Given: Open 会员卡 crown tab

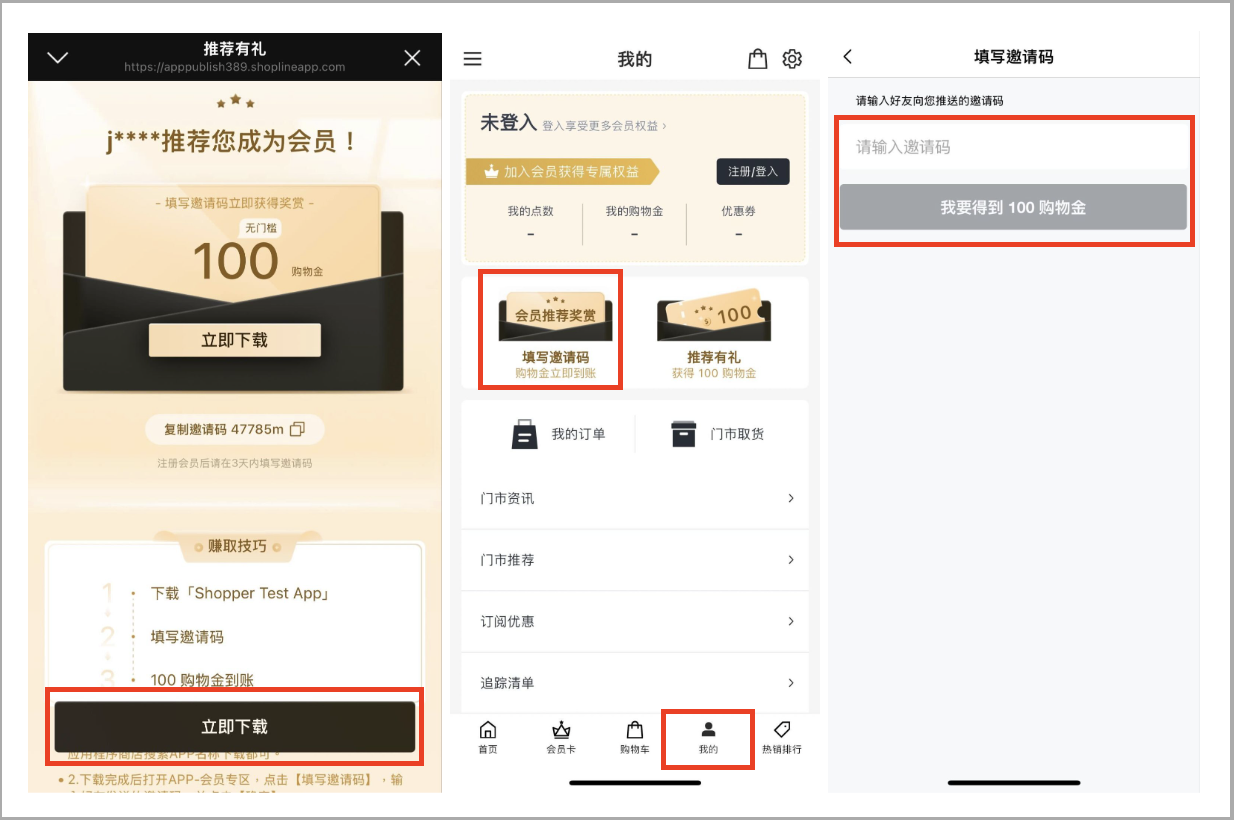Looking at the screenshot, I should pyautogui.click(x=561, y=736).
